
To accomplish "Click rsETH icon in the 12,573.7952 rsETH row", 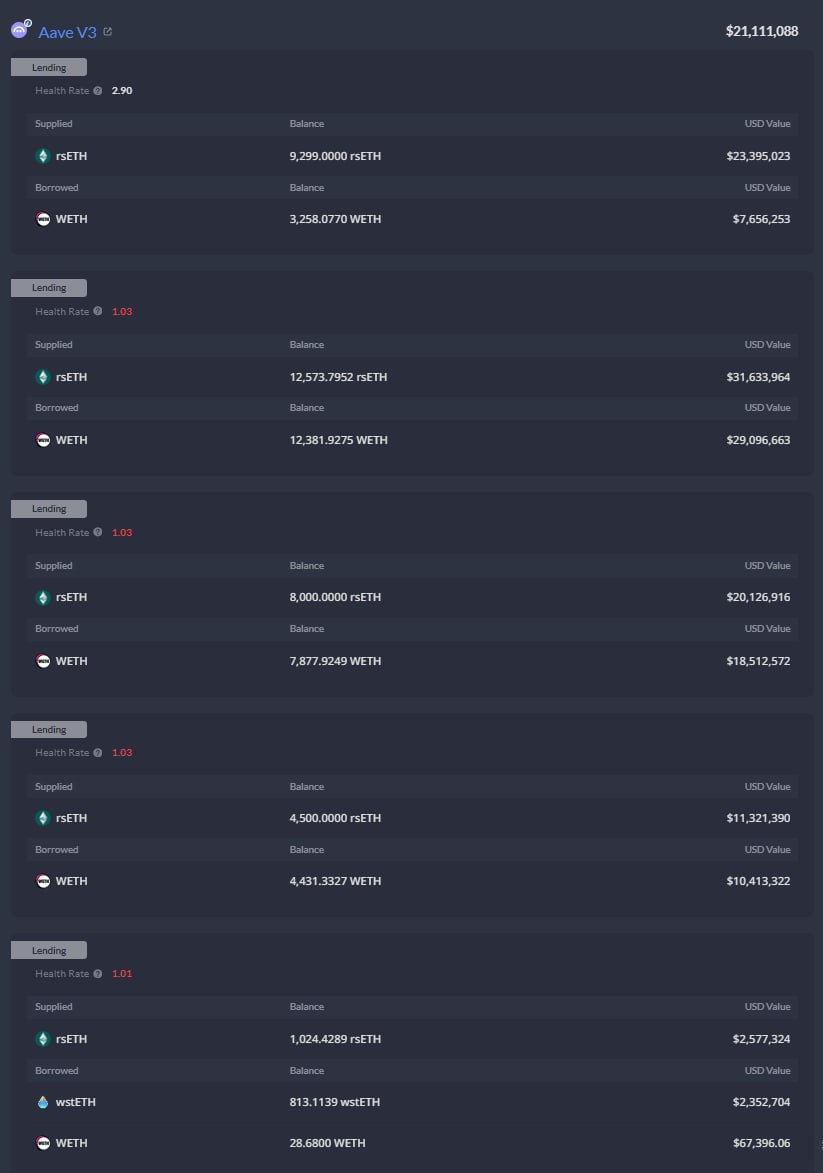I will (43, 377).
